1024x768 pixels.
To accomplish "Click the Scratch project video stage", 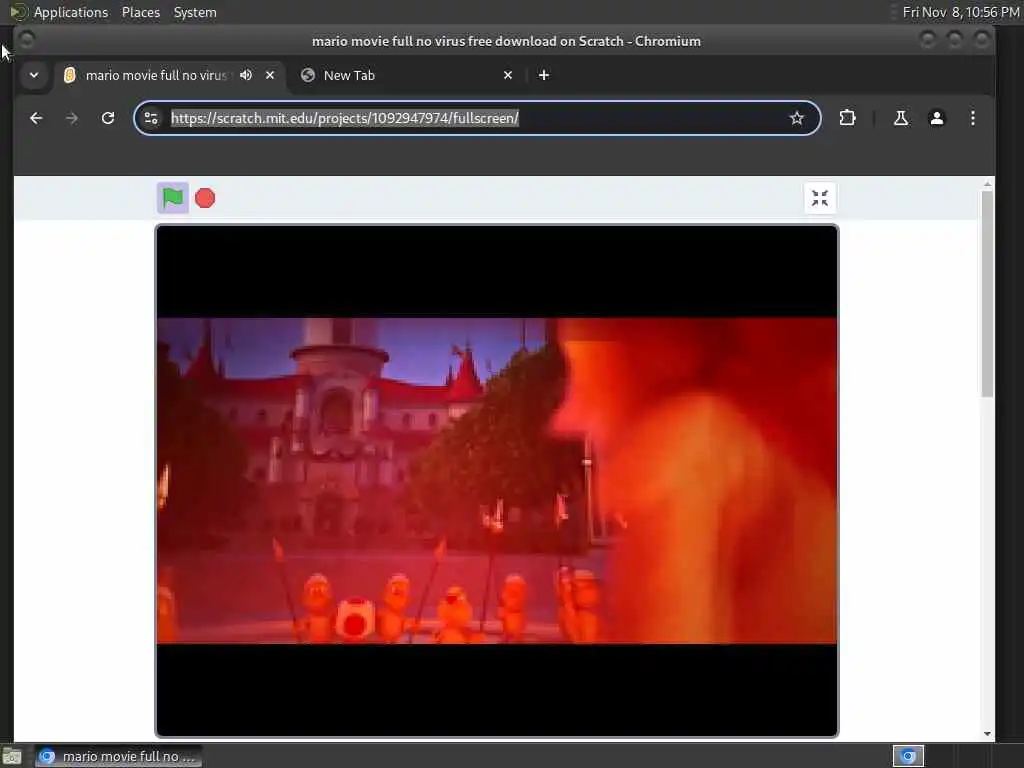I will click(x=496, y=481).
